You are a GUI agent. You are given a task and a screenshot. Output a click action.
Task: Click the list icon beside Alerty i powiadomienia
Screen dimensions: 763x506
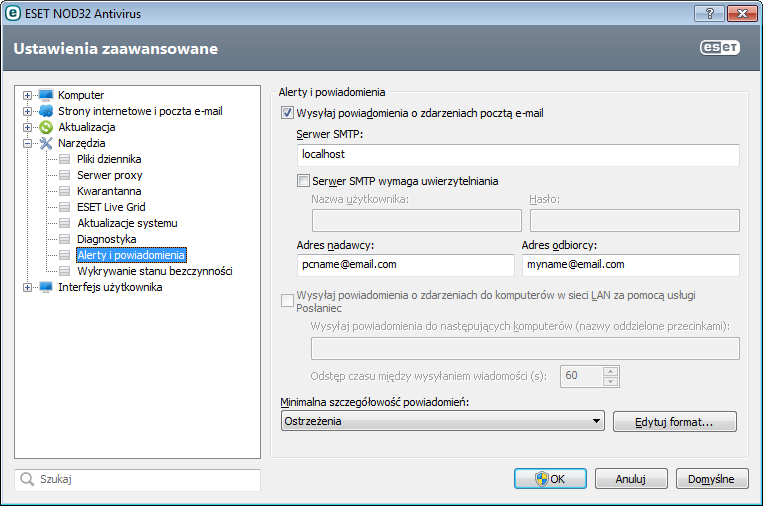[64, 255]
